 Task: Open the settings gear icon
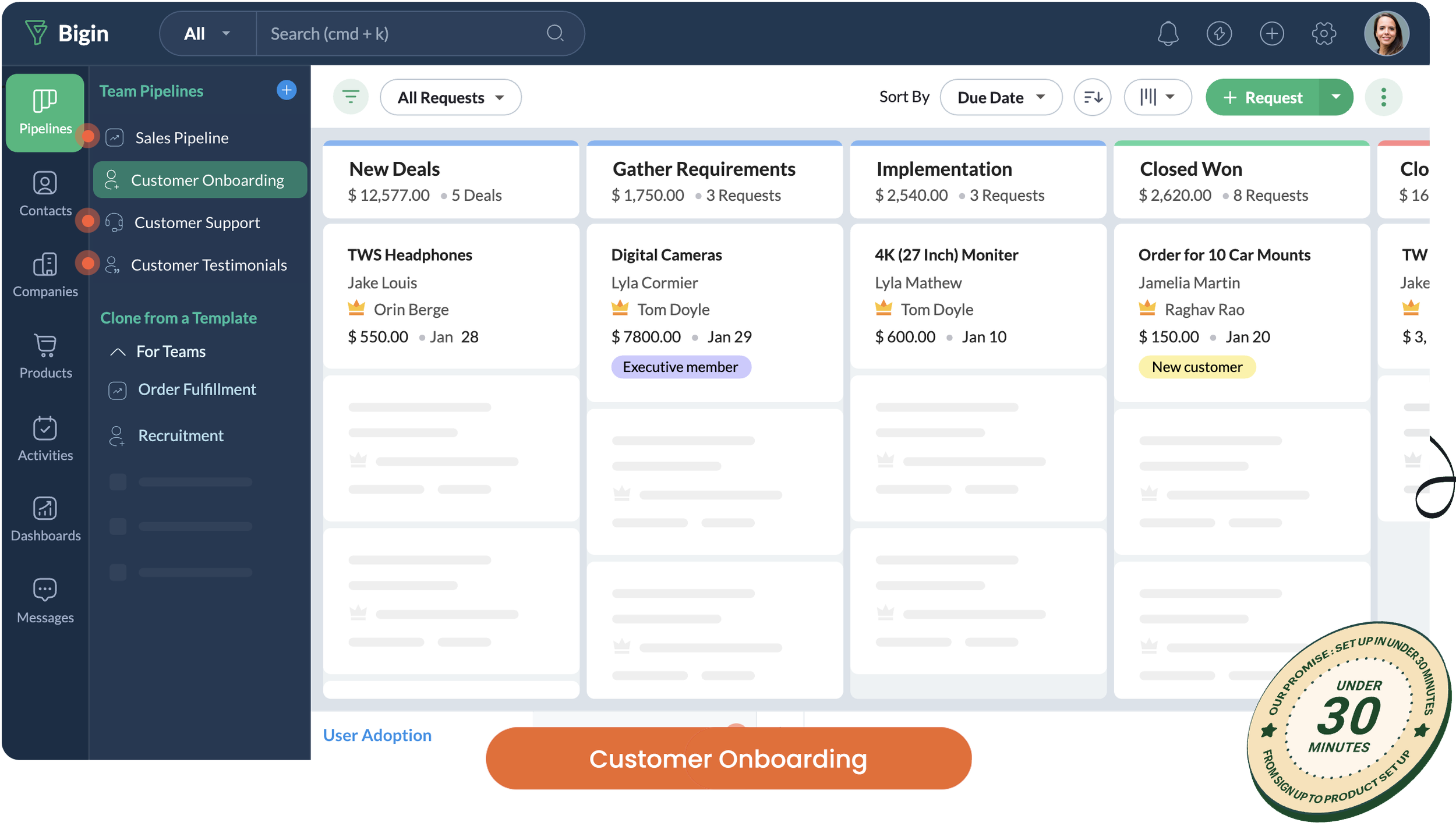click(x=1324, y=33)
